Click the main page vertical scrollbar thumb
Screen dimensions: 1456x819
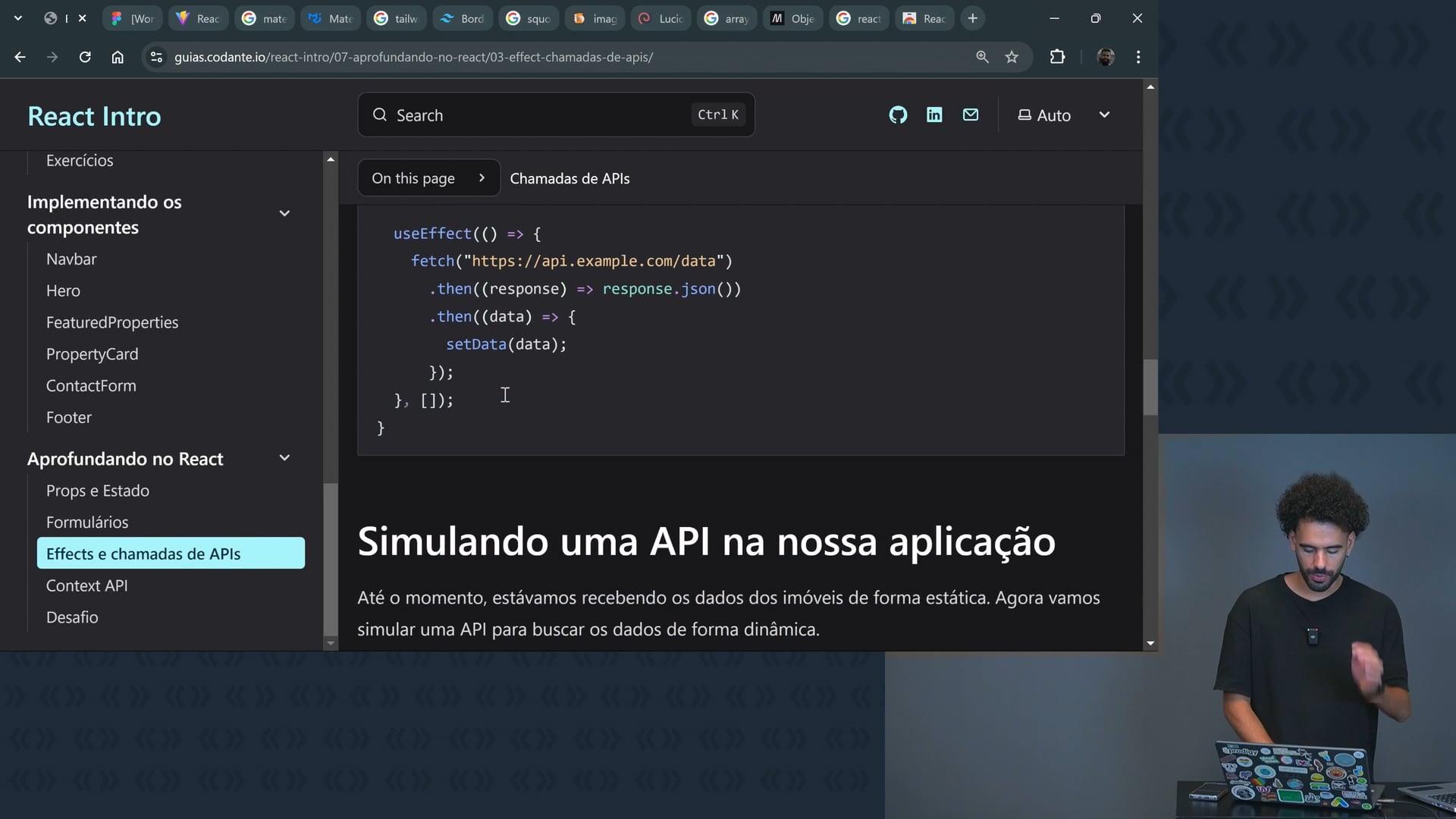click(1150, 387)
